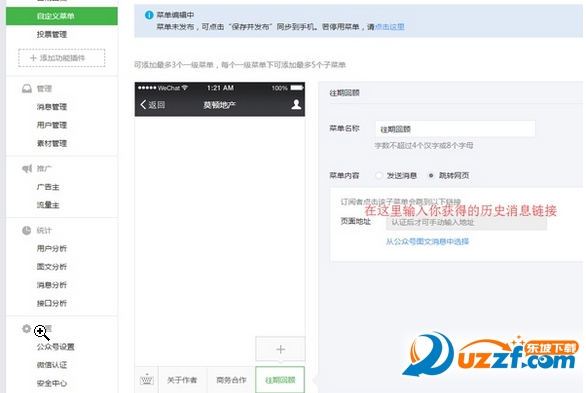This screenshot has height=393, width=586.
Task: Open 素材管理 in the sidebar
Action: coord(52,143)
